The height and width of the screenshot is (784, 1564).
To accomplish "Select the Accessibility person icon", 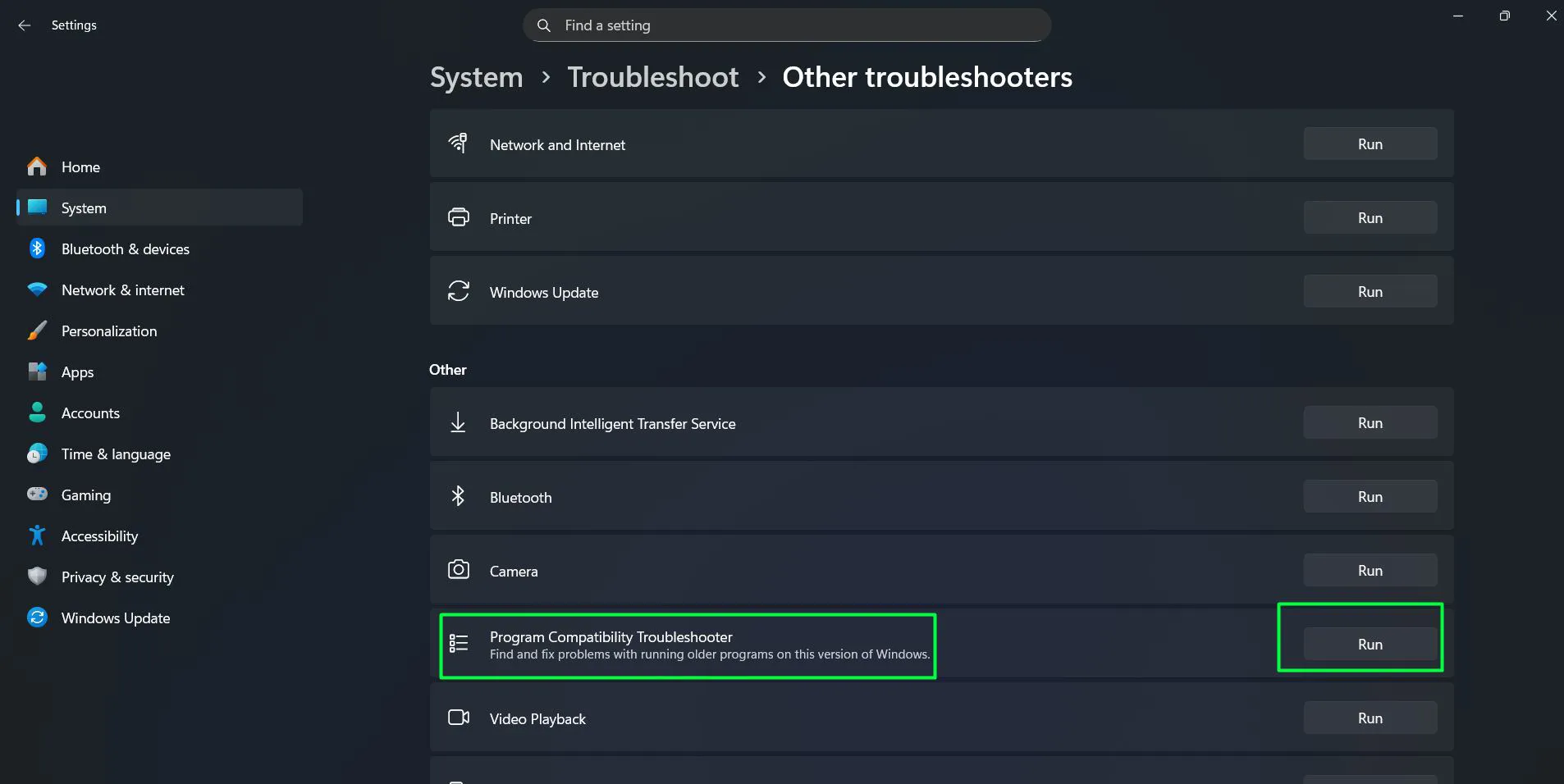I will [37, 536].
